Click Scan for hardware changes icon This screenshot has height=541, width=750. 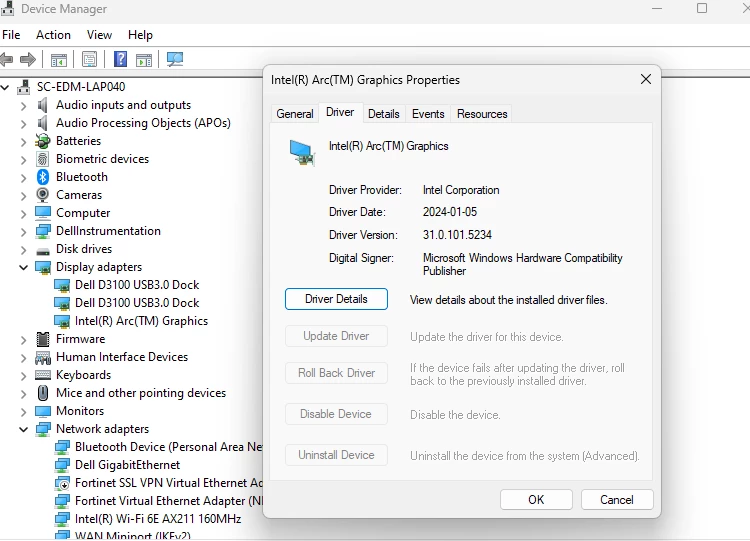175,59
